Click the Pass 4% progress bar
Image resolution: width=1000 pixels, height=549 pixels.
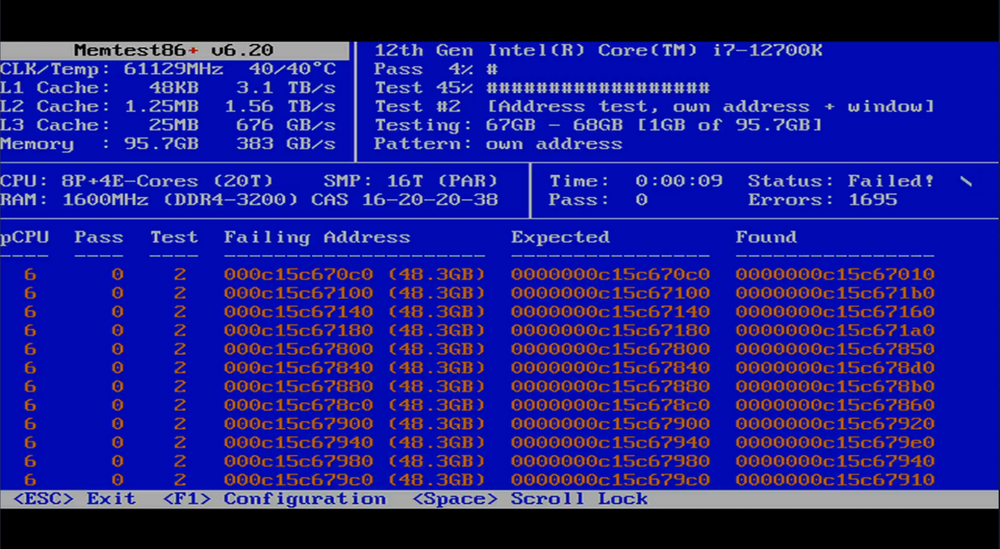tap(436, 69)
